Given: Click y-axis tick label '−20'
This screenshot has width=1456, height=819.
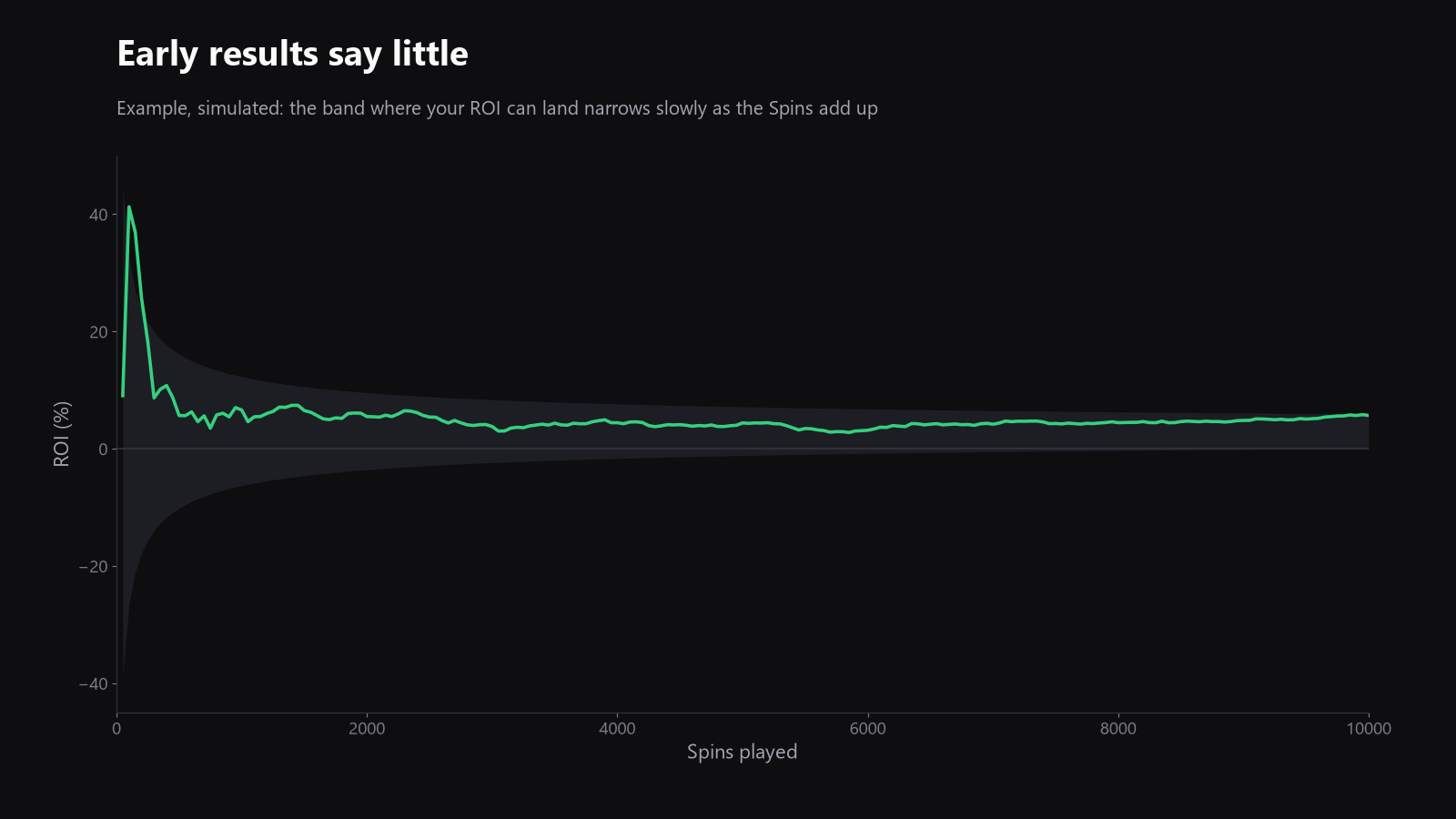Looking at the screenshot, I should tap(93, 566).
